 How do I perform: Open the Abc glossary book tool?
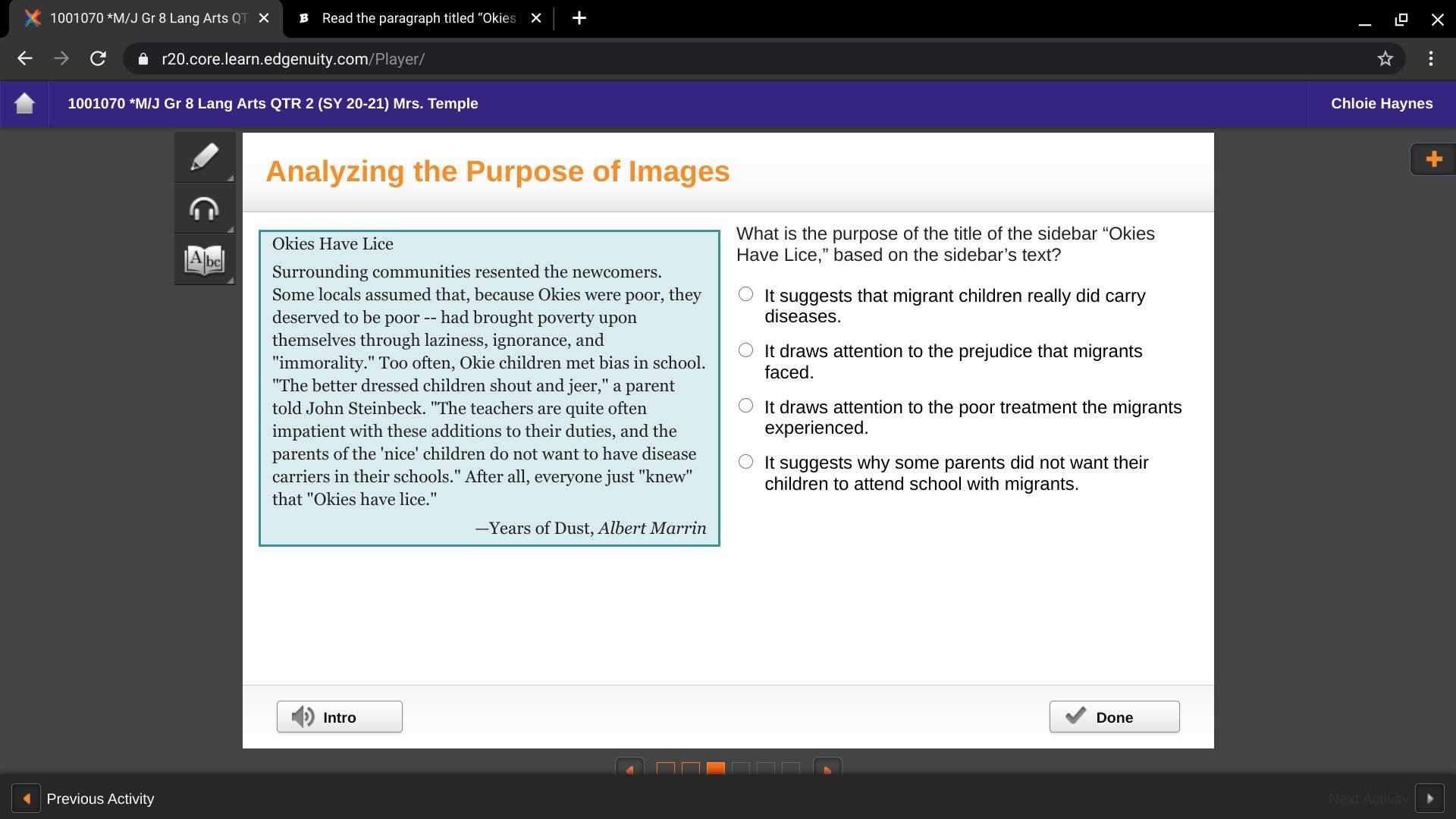click(x=204, y=260)
